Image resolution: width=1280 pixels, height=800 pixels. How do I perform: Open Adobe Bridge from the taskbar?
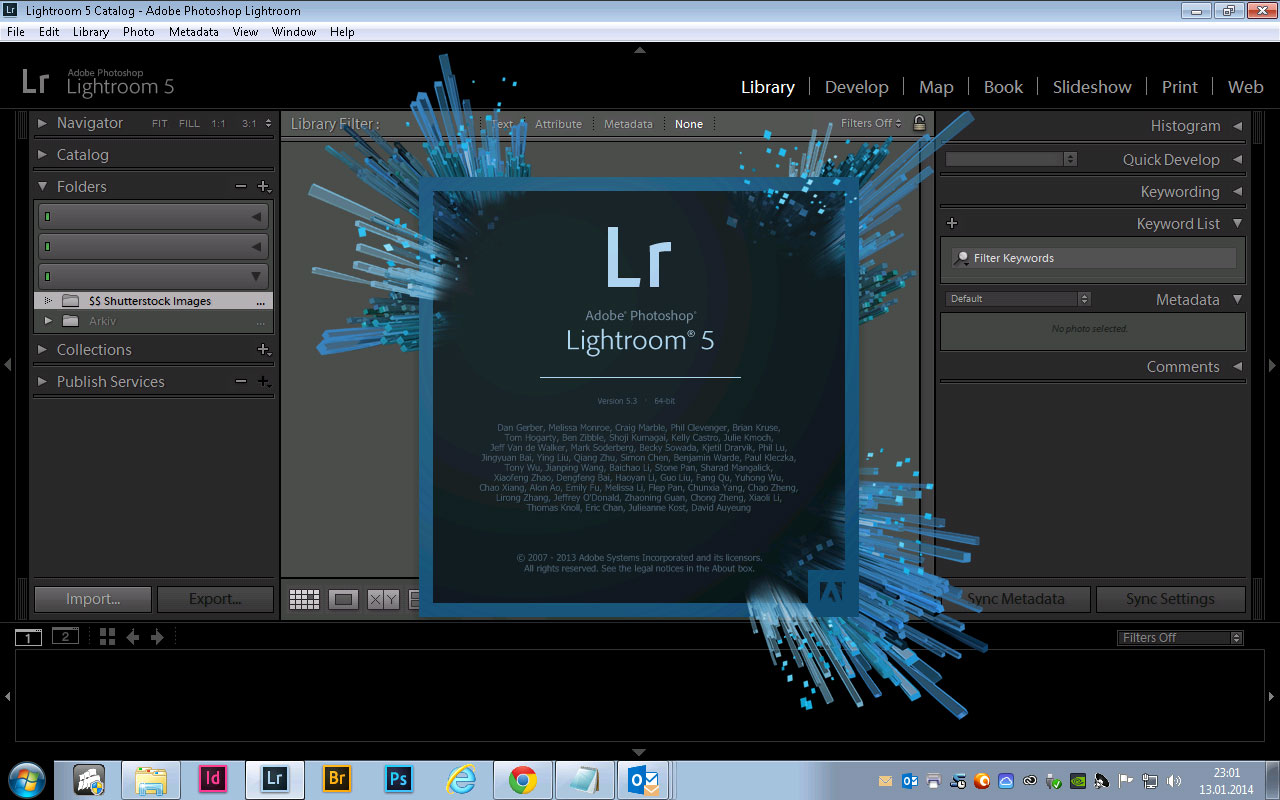click(x=337, y=779)
